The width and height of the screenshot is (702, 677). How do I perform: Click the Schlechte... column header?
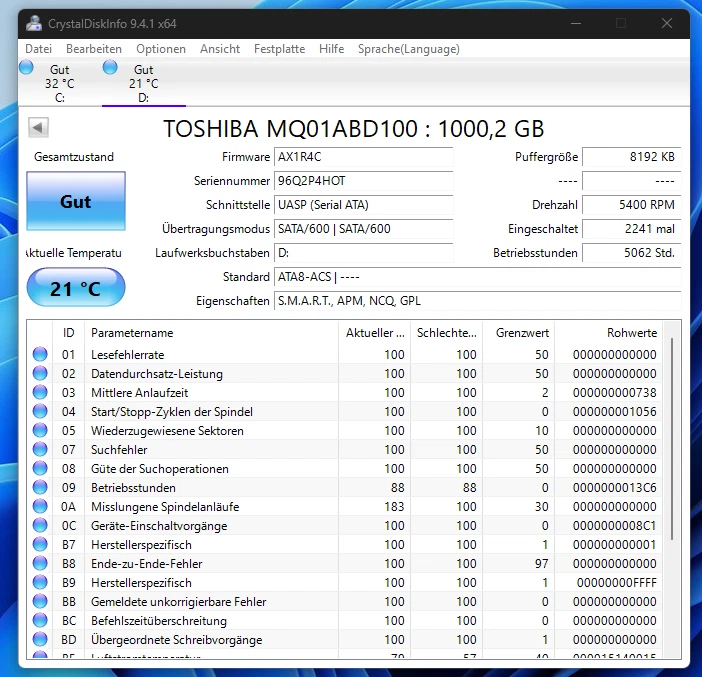[x=446, y=333]
